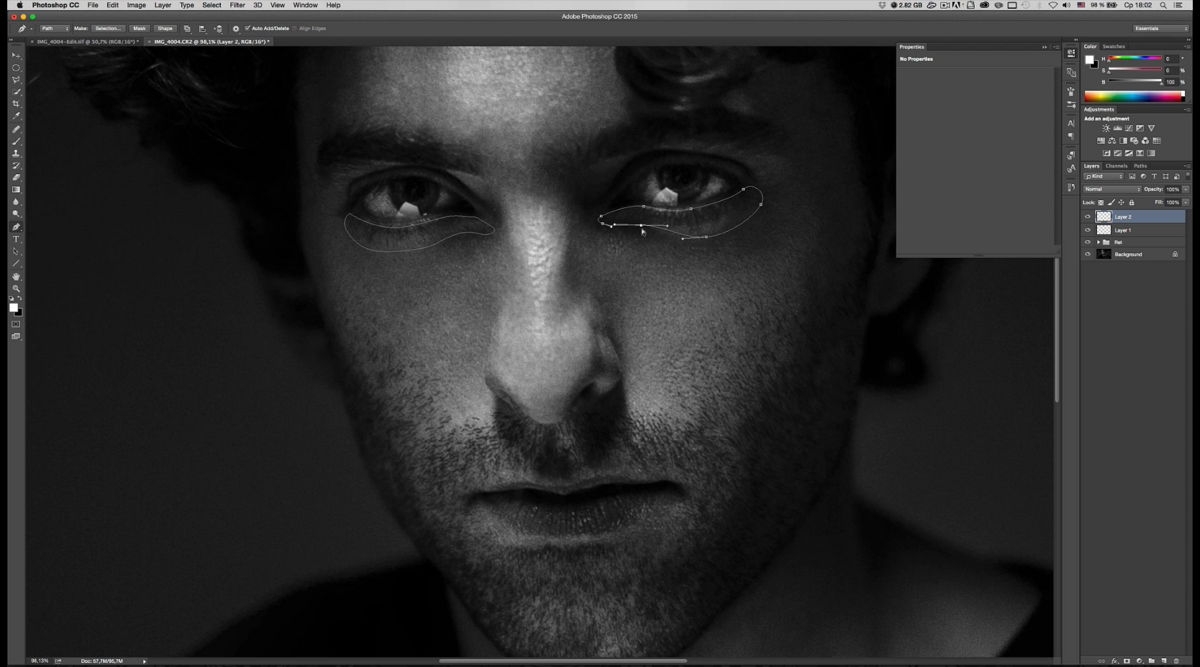1200x667 pixels.
Task: Select the Crop tool
Action: 16,104
